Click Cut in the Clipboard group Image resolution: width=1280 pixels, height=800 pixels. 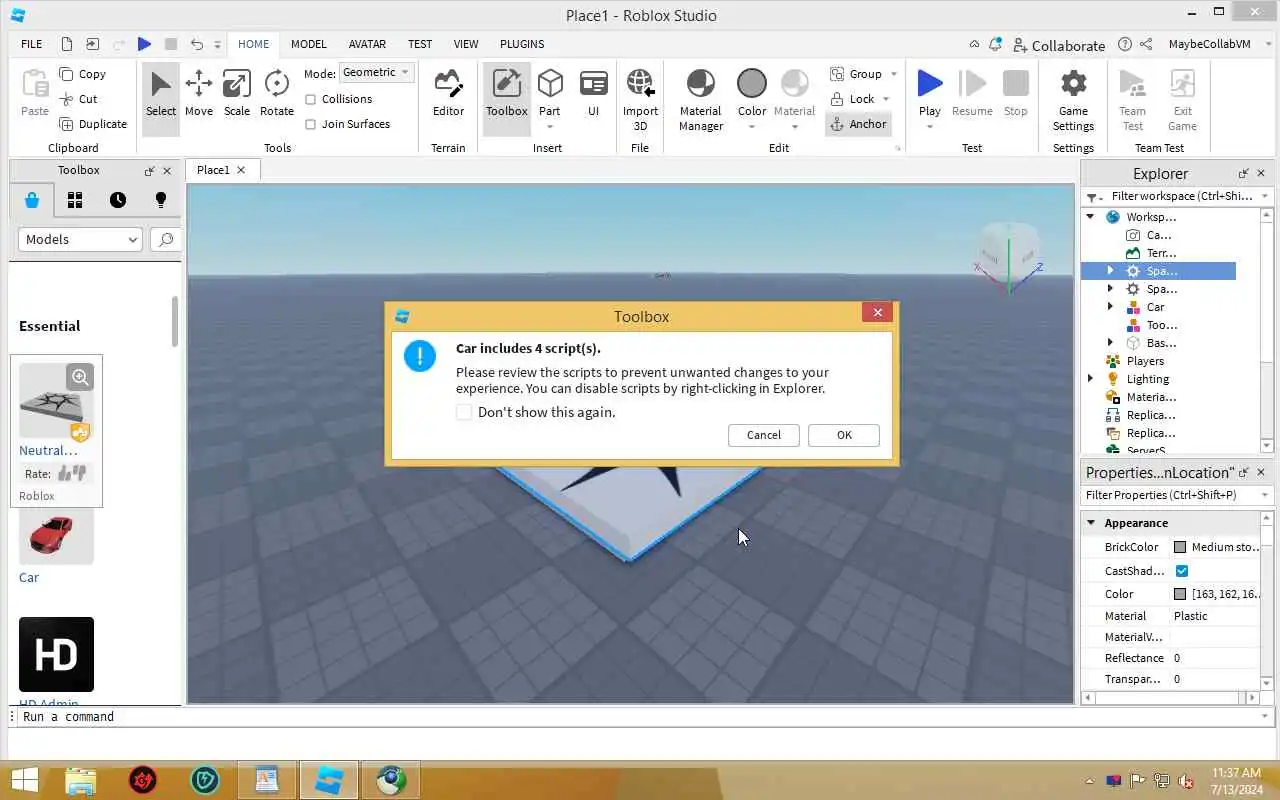pyautogui.click(x=78, y=99)
